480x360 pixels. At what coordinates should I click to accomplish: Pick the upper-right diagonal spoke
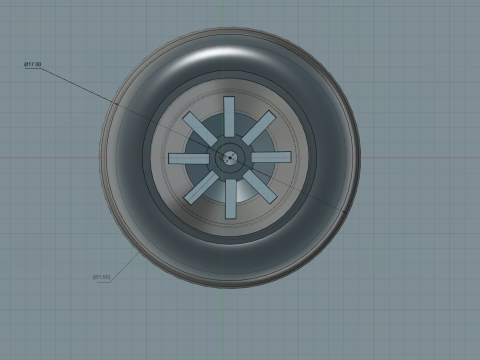point(259,127)
